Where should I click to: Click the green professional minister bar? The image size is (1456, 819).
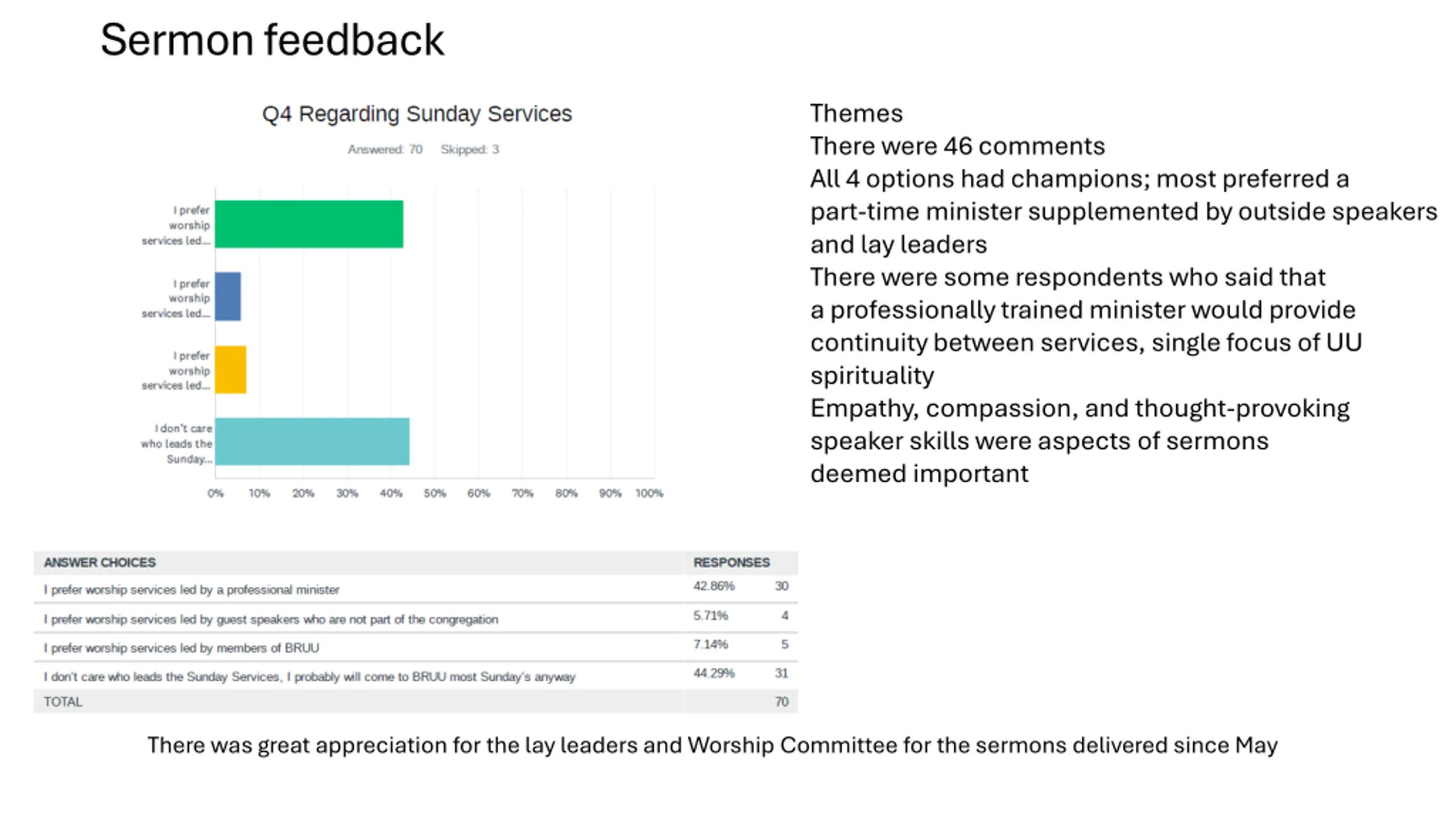[x=309, y=224]
